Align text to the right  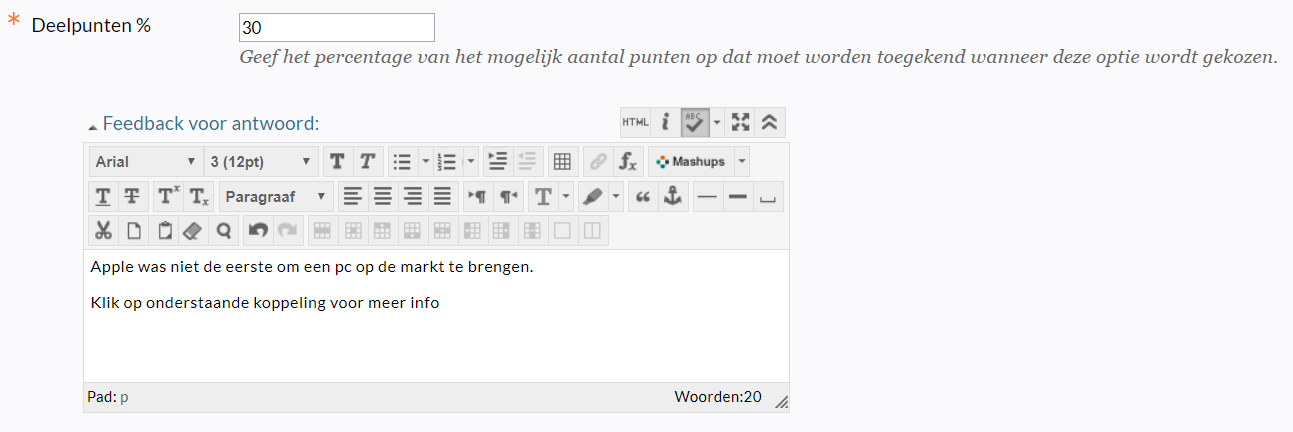coord(412,196)
